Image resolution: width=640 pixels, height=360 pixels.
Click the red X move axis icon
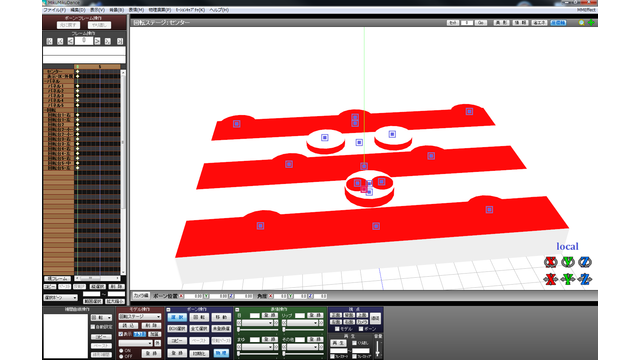point(551,279)
